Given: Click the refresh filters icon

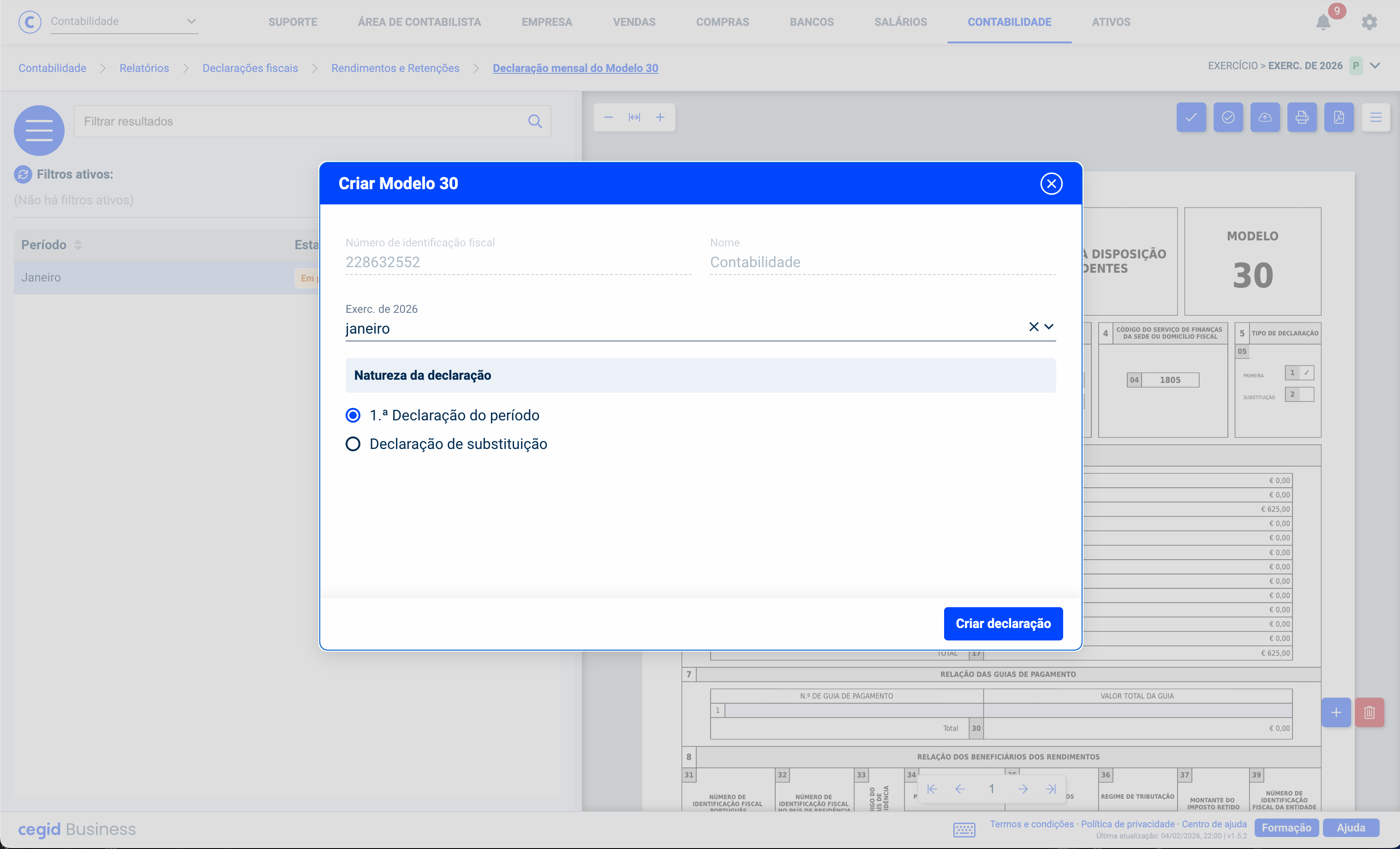Looking at the screenshot, I should tap(23, 174).
